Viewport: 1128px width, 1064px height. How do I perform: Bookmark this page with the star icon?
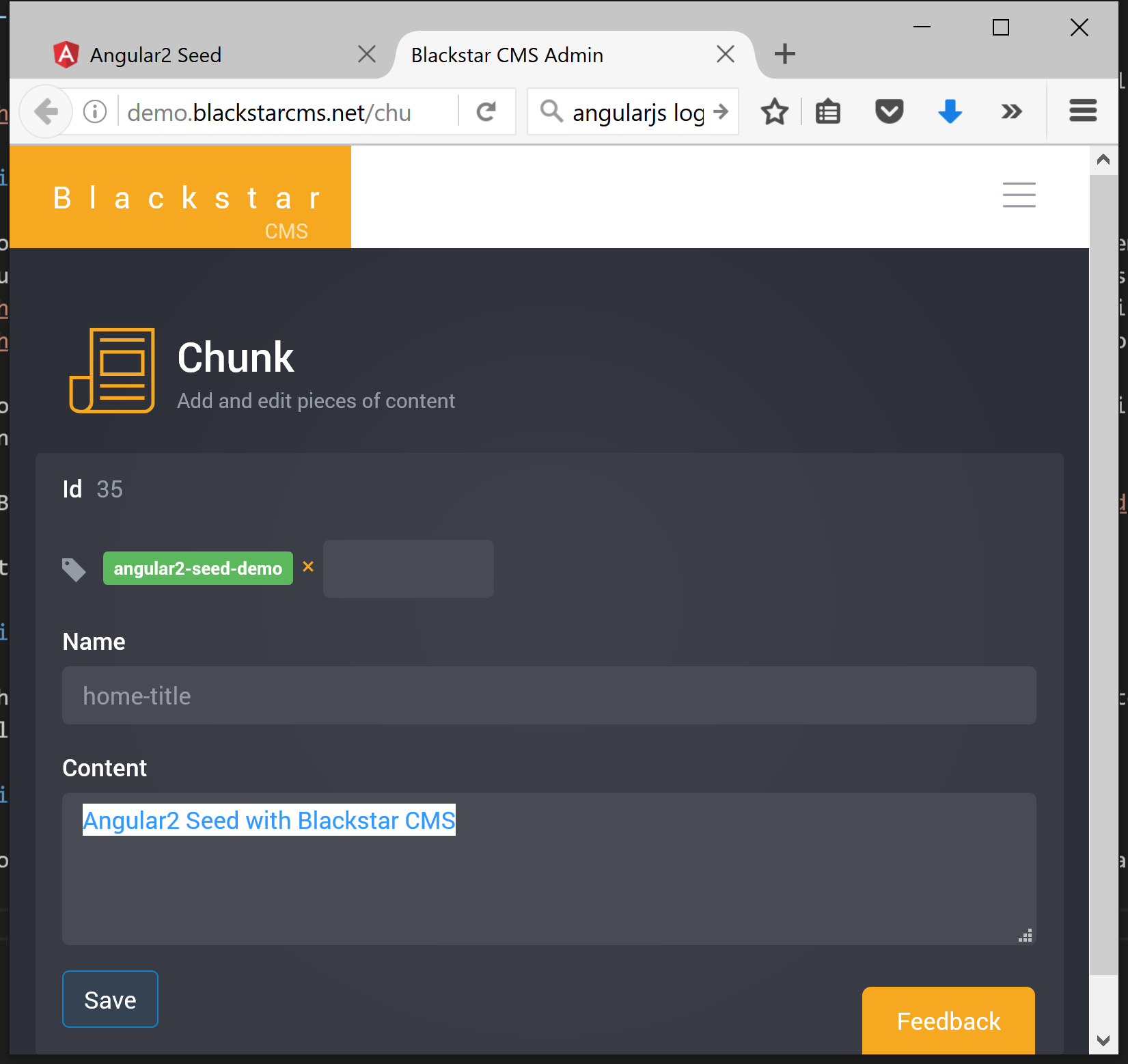click(775, 111)
